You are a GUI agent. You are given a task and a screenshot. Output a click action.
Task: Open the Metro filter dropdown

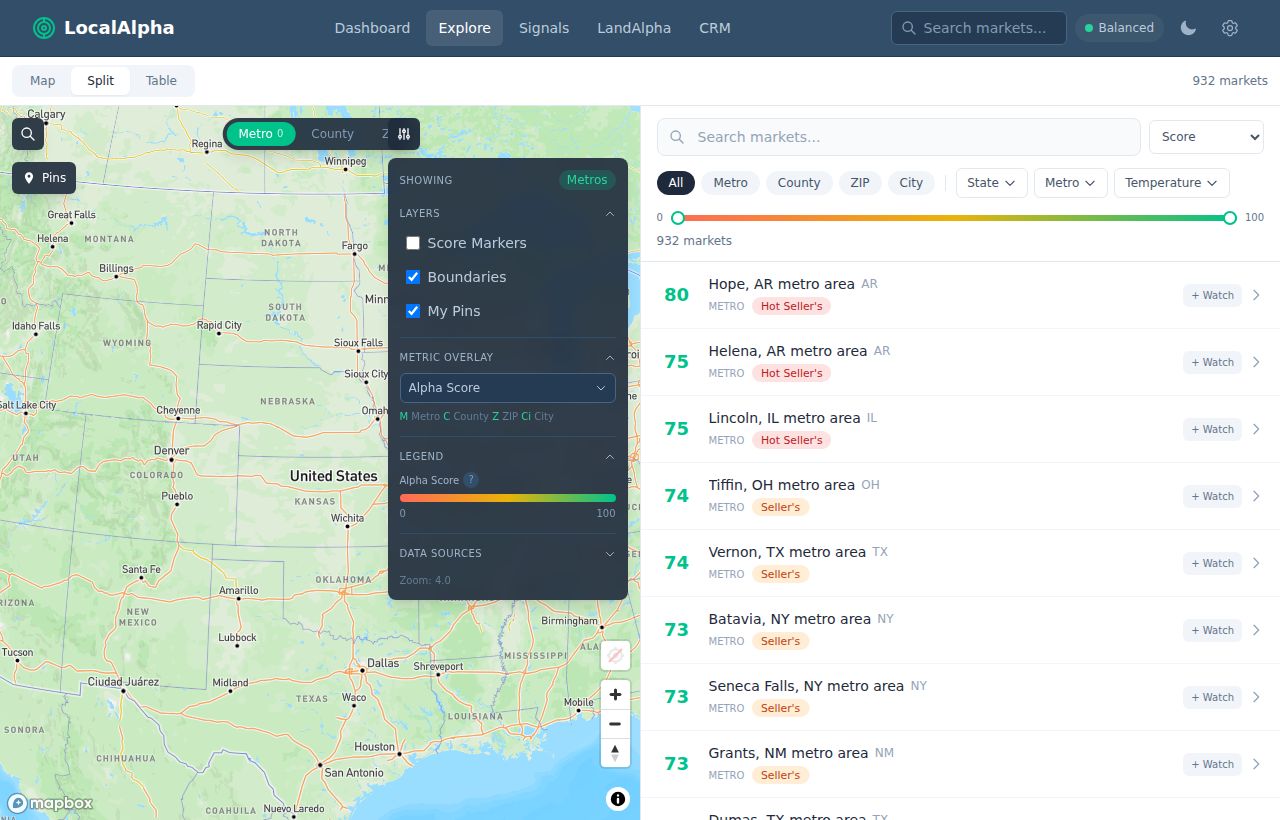[1071, 183]
